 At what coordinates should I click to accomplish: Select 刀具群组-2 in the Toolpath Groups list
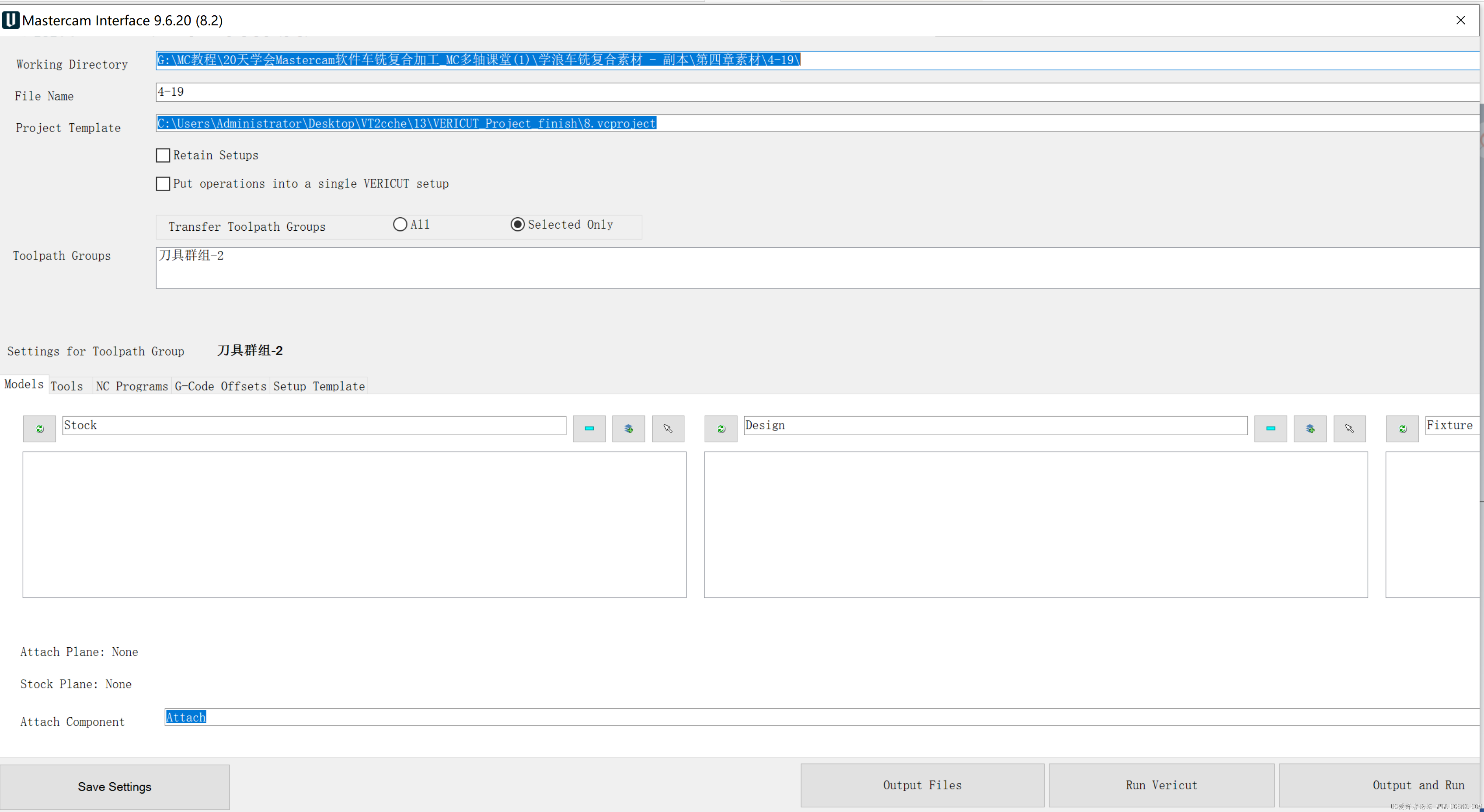tap(191, 255)
